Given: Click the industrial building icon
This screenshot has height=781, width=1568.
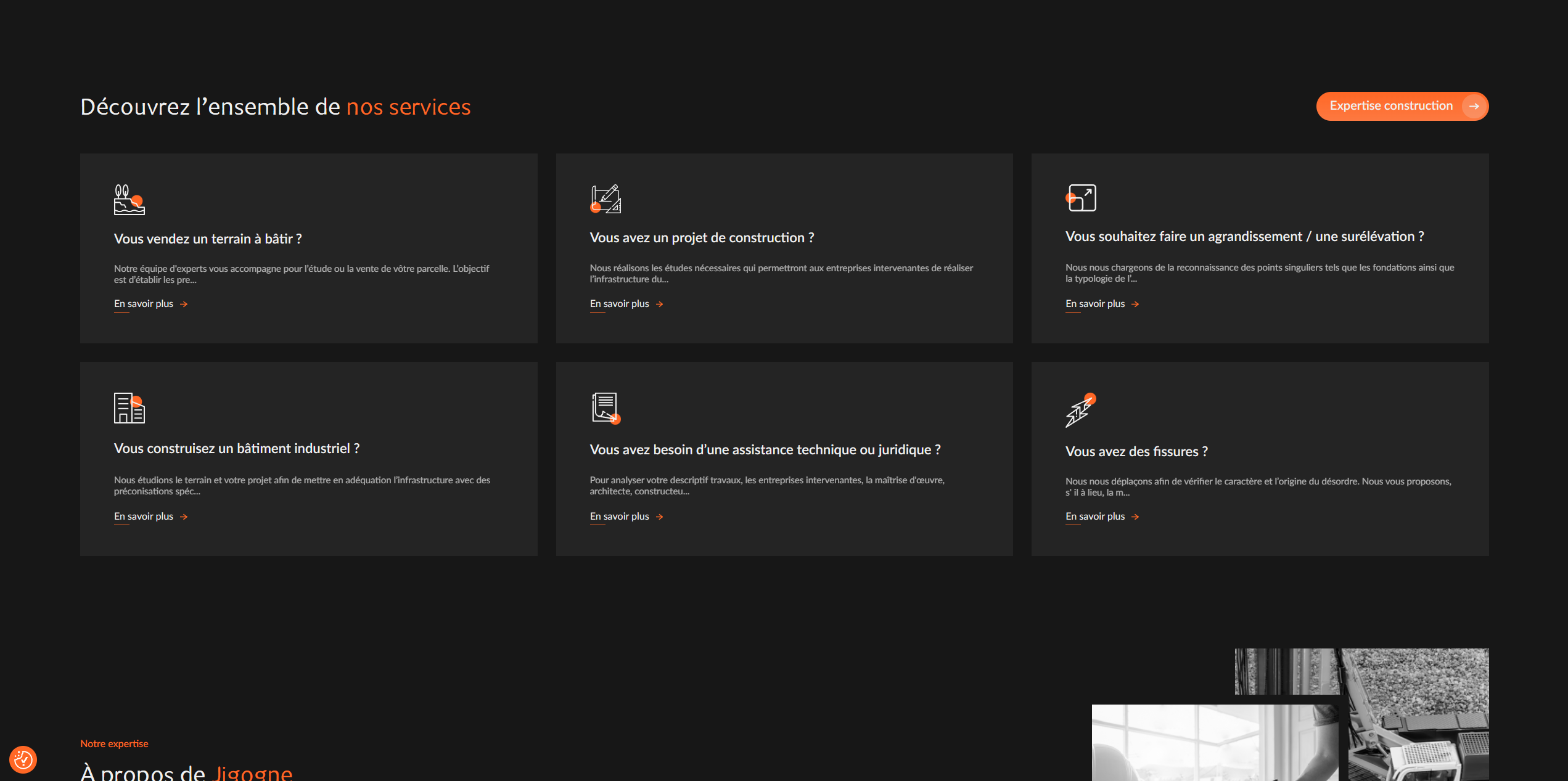Looking at the screenshot, I should (129, 408).
